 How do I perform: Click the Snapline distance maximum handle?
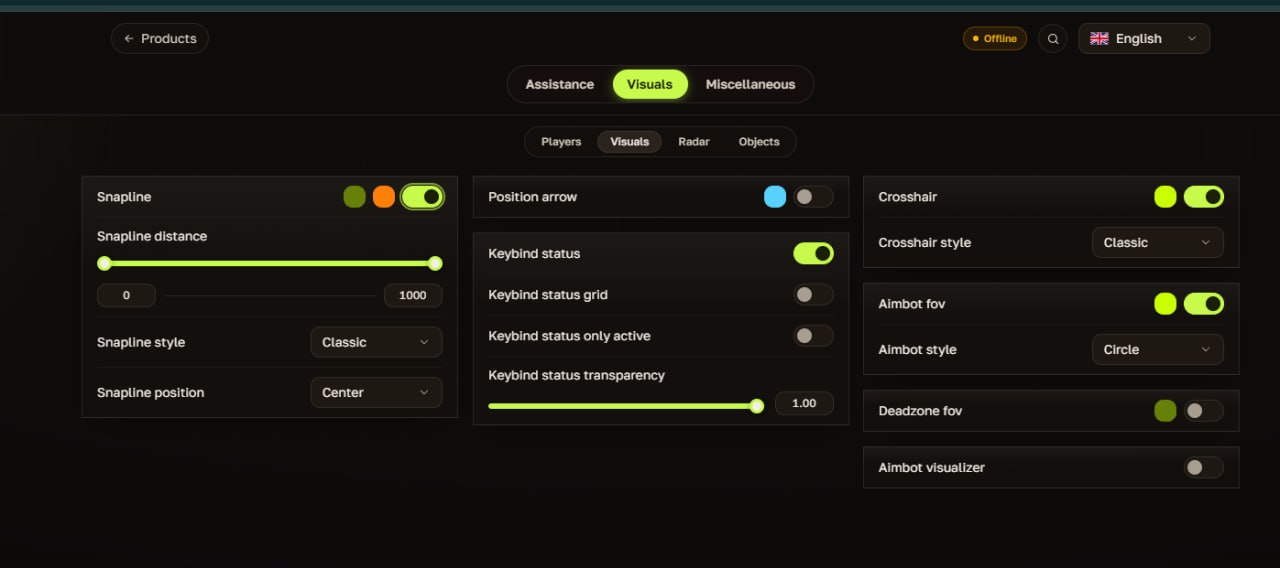435,264
